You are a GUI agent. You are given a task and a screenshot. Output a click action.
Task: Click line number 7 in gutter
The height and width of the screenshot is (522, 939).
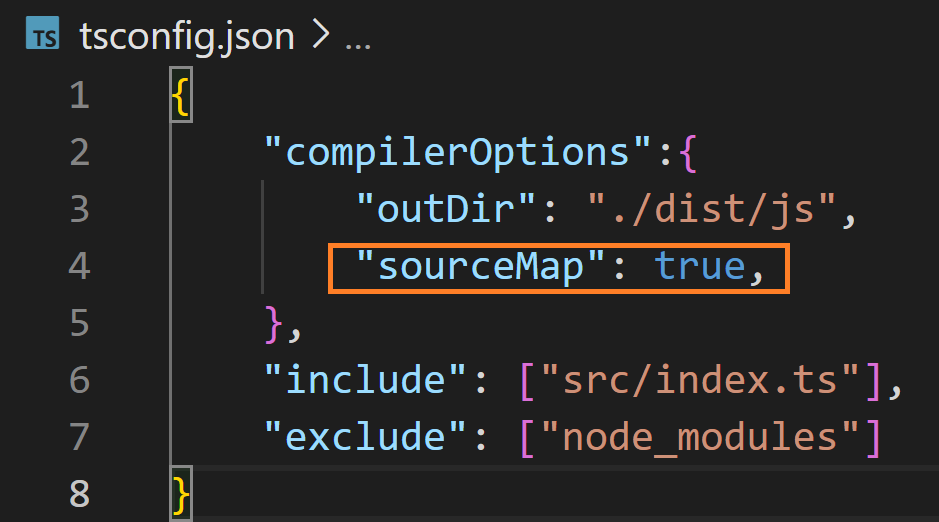coord(80,436)
